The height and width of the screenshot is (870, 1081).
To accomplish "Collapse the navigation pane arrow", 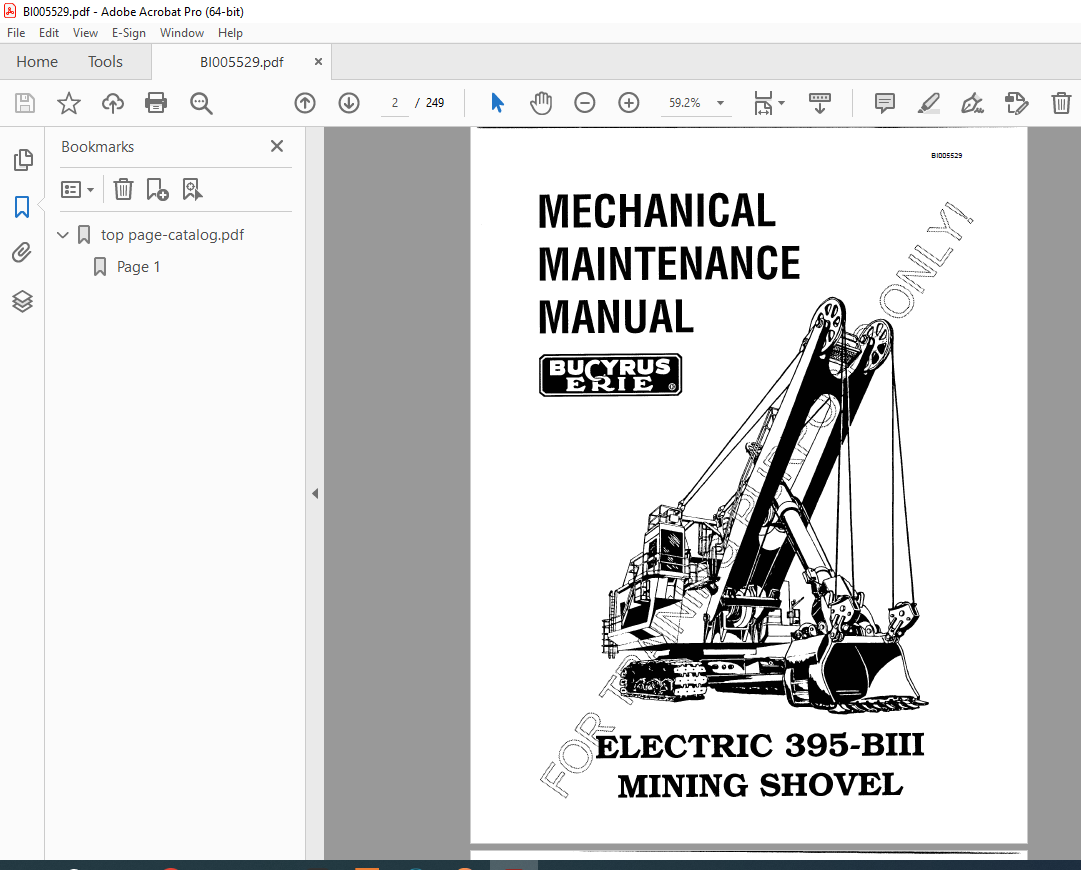I will pyautogui.click(x=315, y=494).
